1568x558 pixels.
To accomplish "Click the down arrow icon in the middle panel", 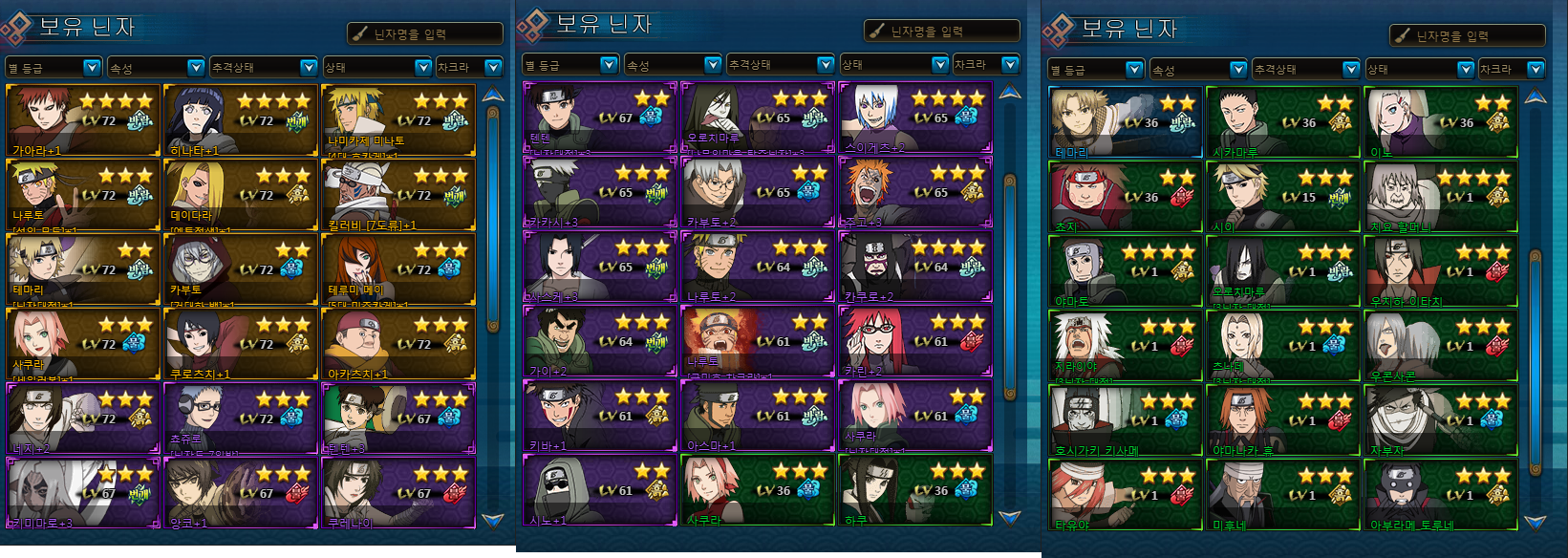I will tap(1010, 517).
